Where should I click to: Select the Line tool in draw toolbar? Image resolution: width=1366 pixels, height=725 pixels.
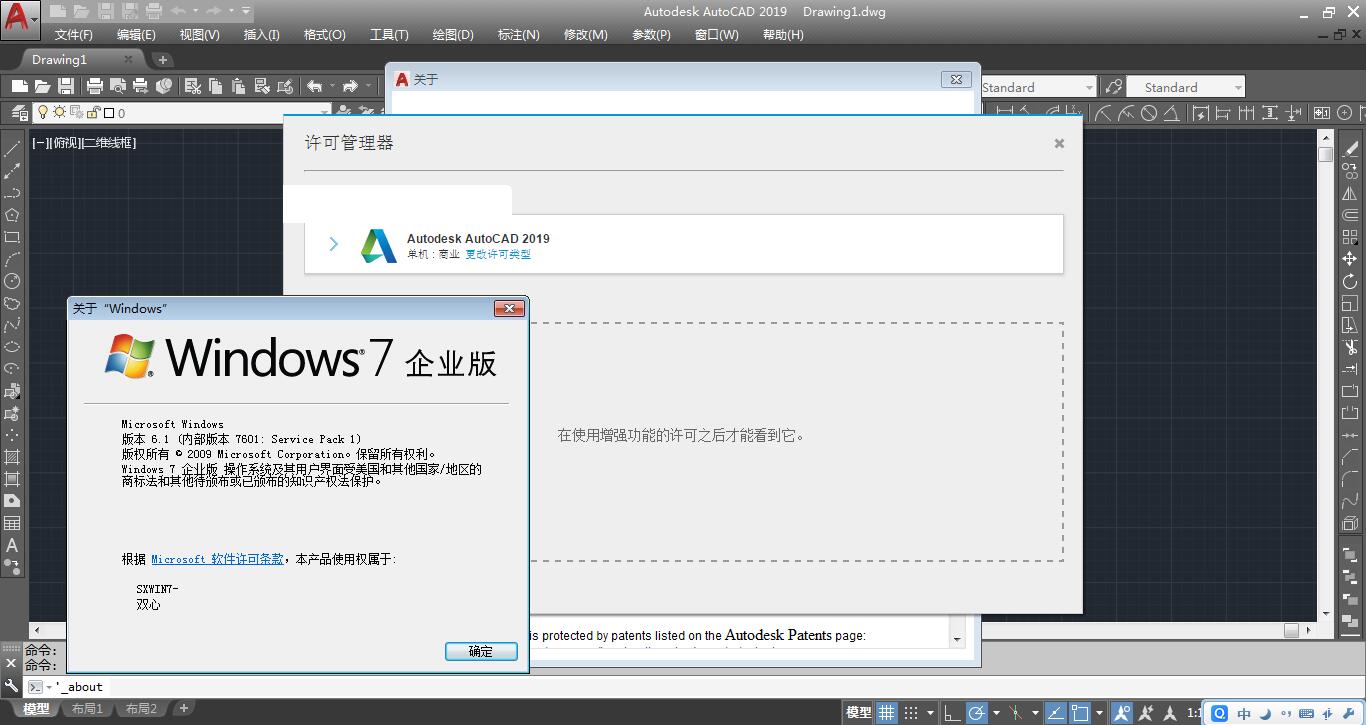coord(12,149)
